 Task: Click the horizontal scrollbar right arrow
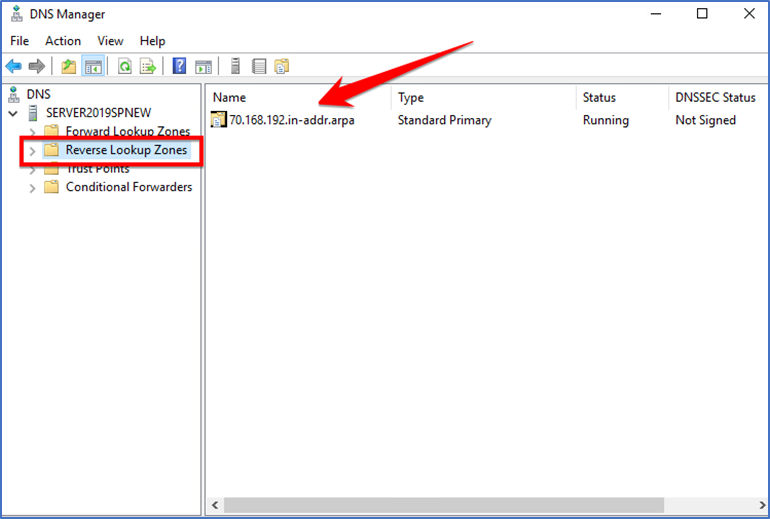pyautogui.click(x=762, y=505)
